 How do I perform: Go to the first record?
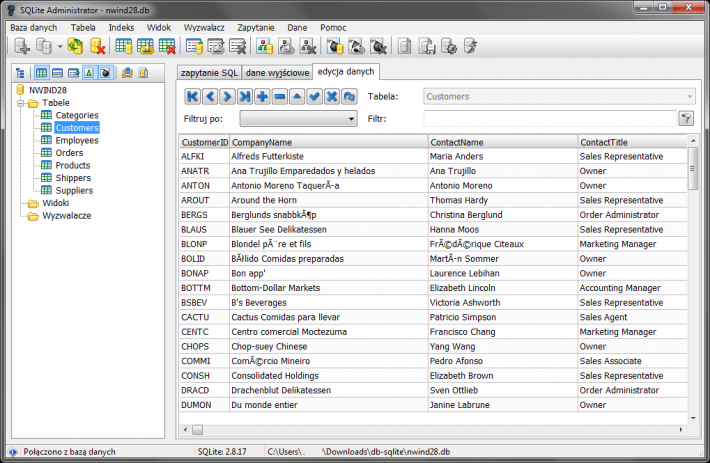click(192, 96)
